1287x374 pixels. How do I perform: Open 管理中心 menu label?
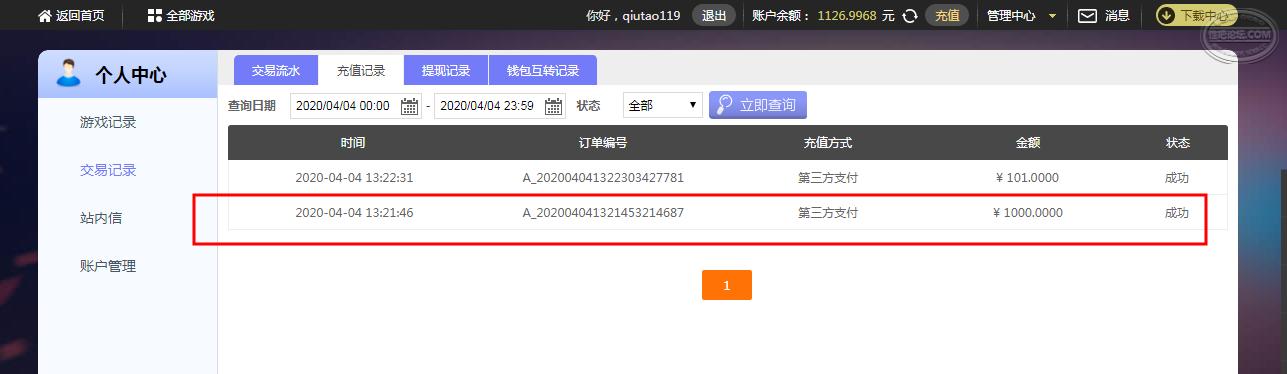coord(1011,16)
